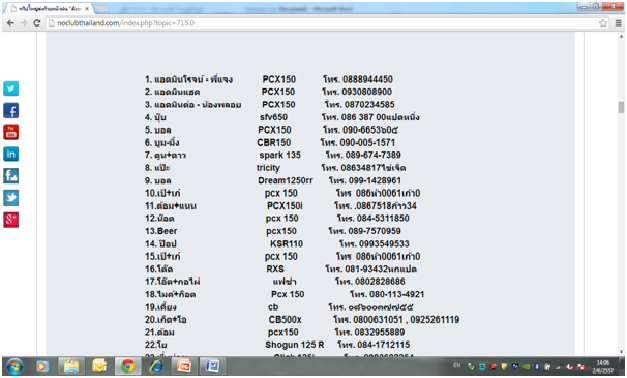Click the 'Shogun 125 R' model text

[x=295, y=345]
